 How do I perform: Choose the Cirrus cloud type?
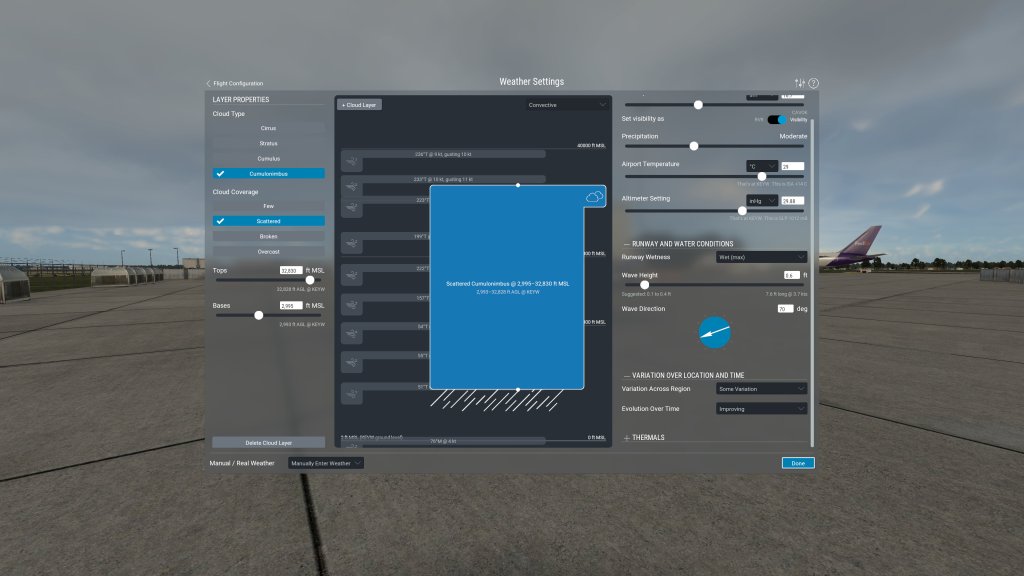[x=268, y=128]
